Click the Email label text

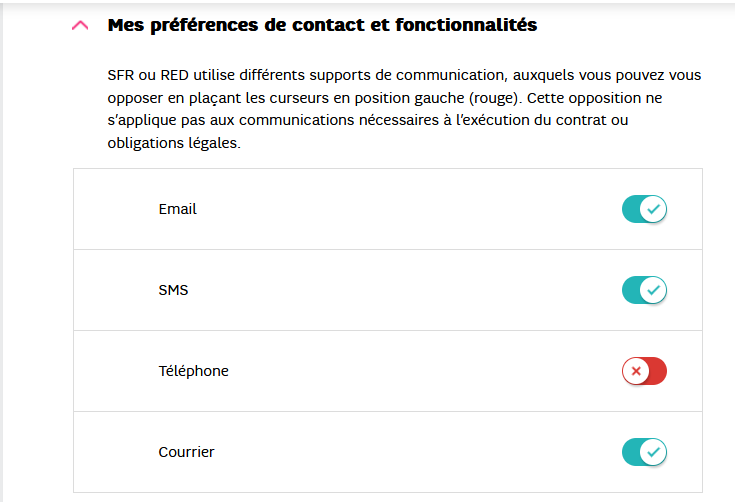(177, 209)
